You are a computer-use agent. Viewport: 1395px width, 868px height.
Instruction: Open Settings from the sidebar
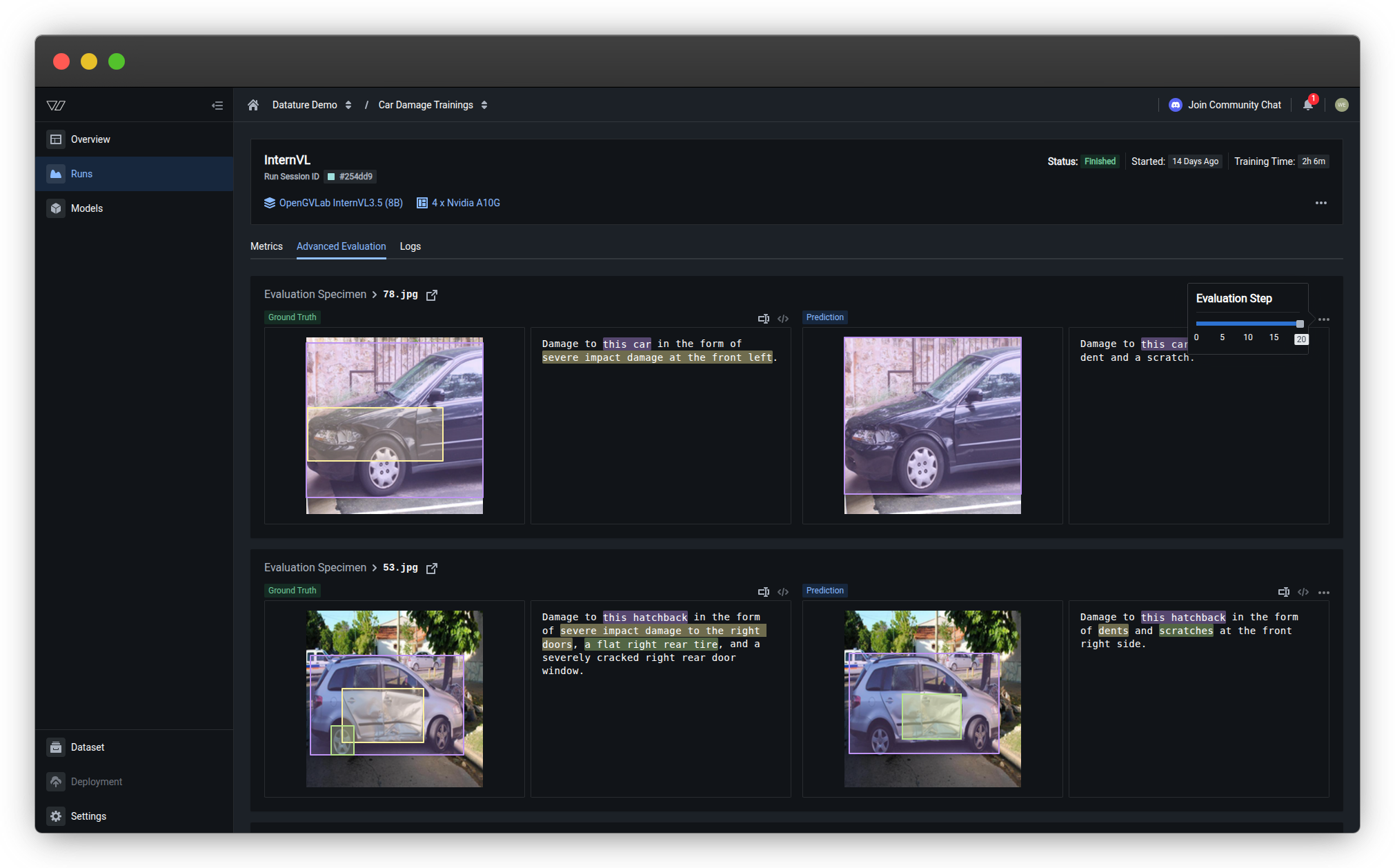click(88, 816)
